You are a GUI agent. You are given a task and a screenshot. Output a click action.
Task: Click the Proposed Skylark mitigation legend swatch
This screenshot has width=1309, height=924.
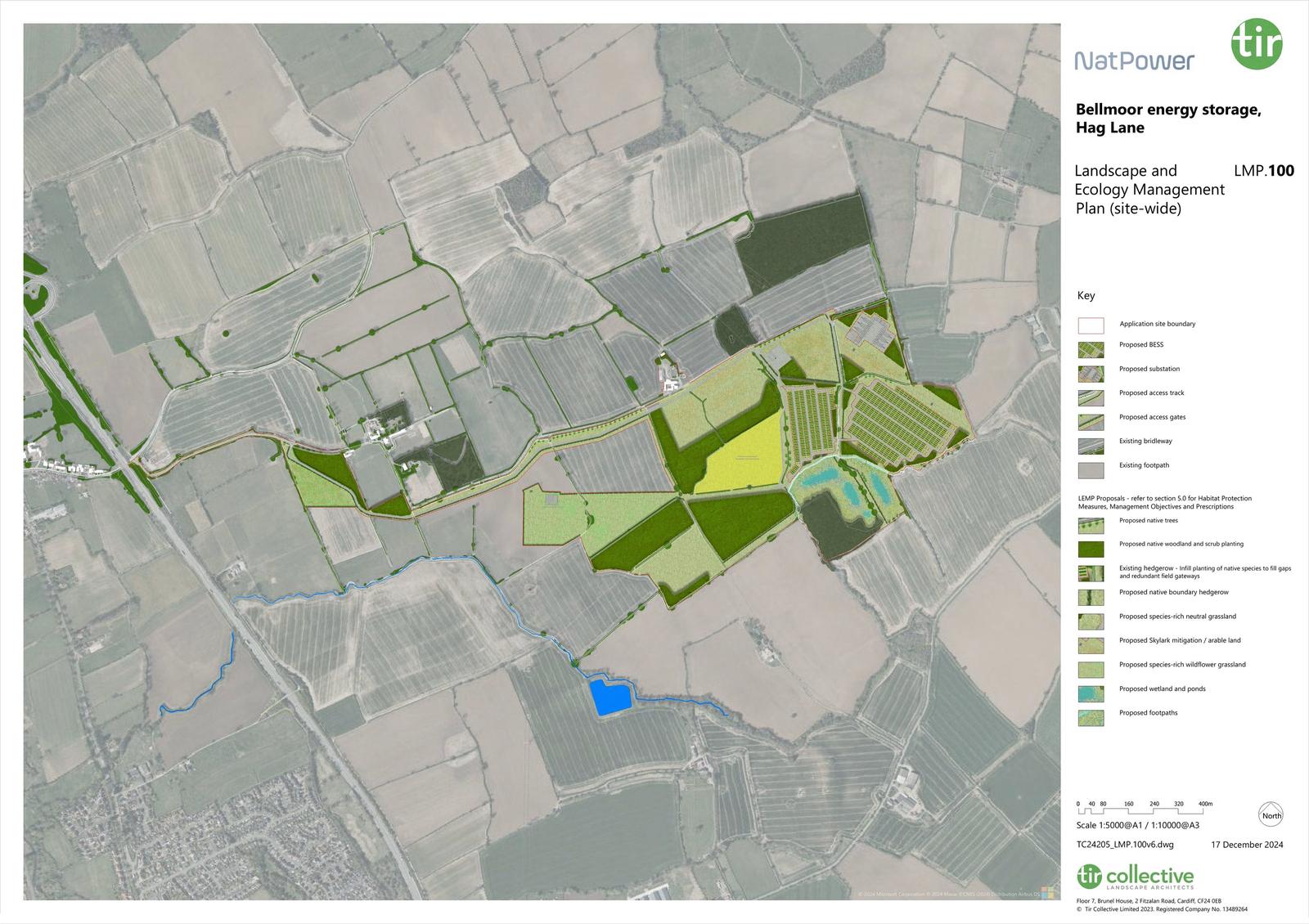click(x=1091, y=645)
